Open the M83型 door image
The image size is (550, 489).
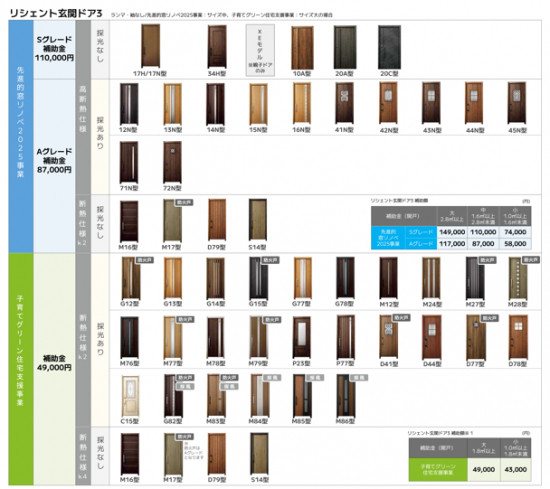pyautogui.click(x=216, y=396)
